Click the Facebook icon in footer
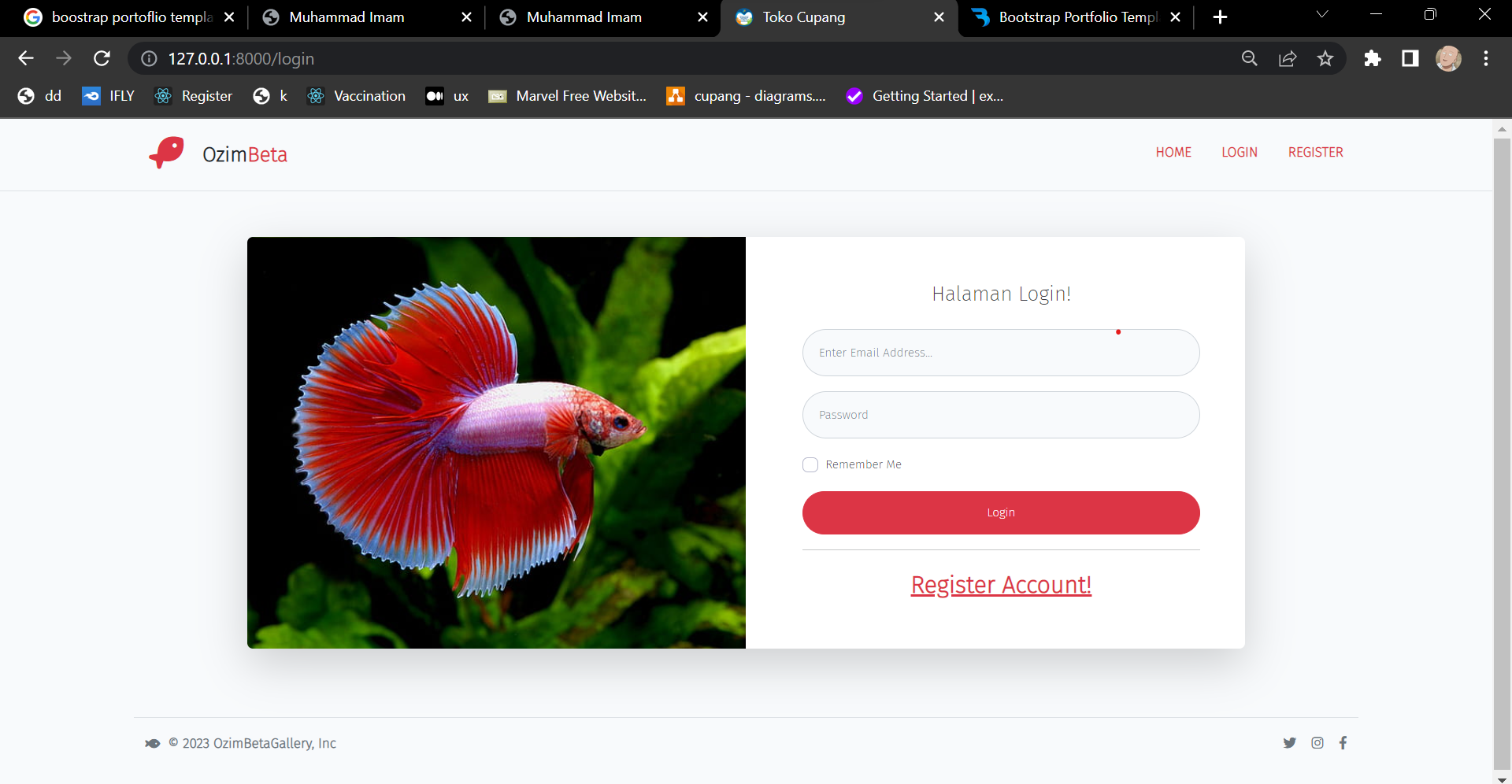1512x784 pixels. tap(1343, 742)
